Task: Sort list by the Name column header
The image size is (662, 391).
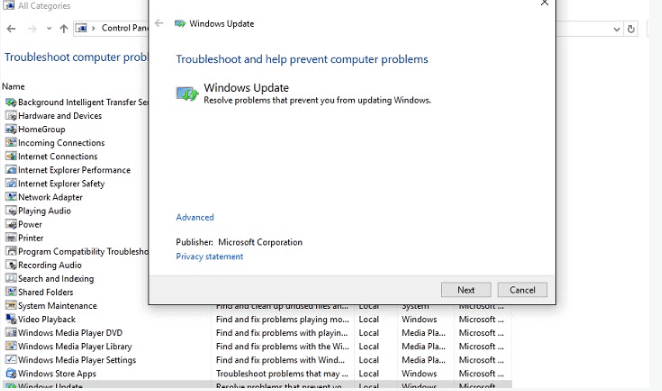Action: pos(14,87)
